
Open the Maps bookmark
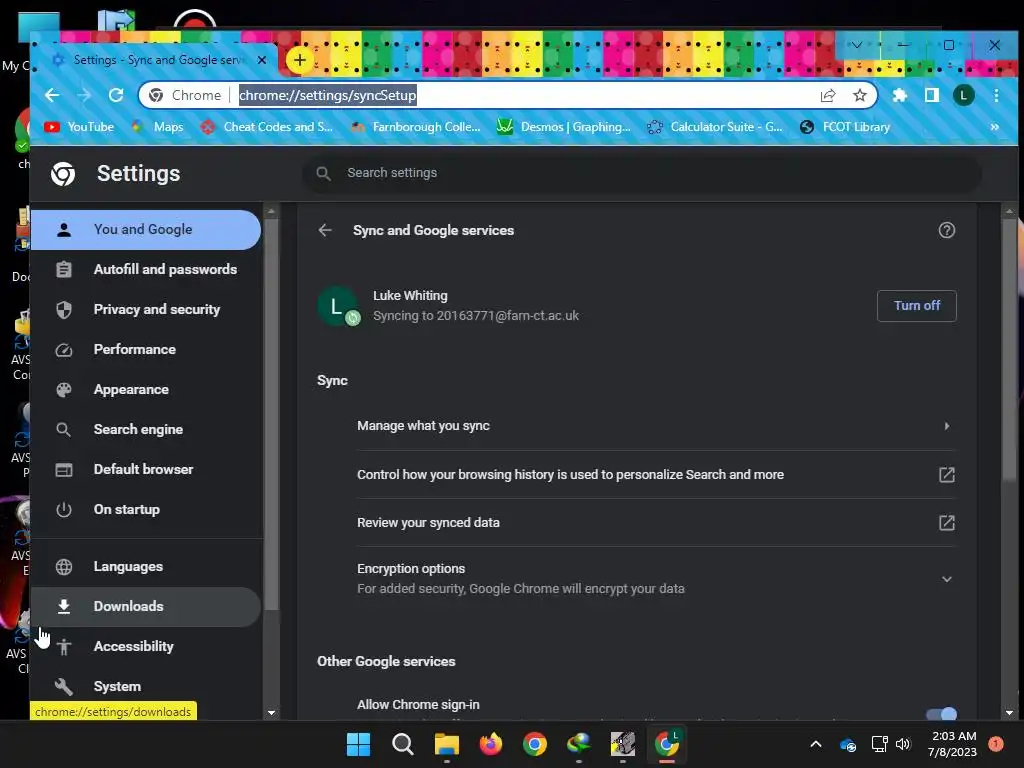[x=157, y=127]
